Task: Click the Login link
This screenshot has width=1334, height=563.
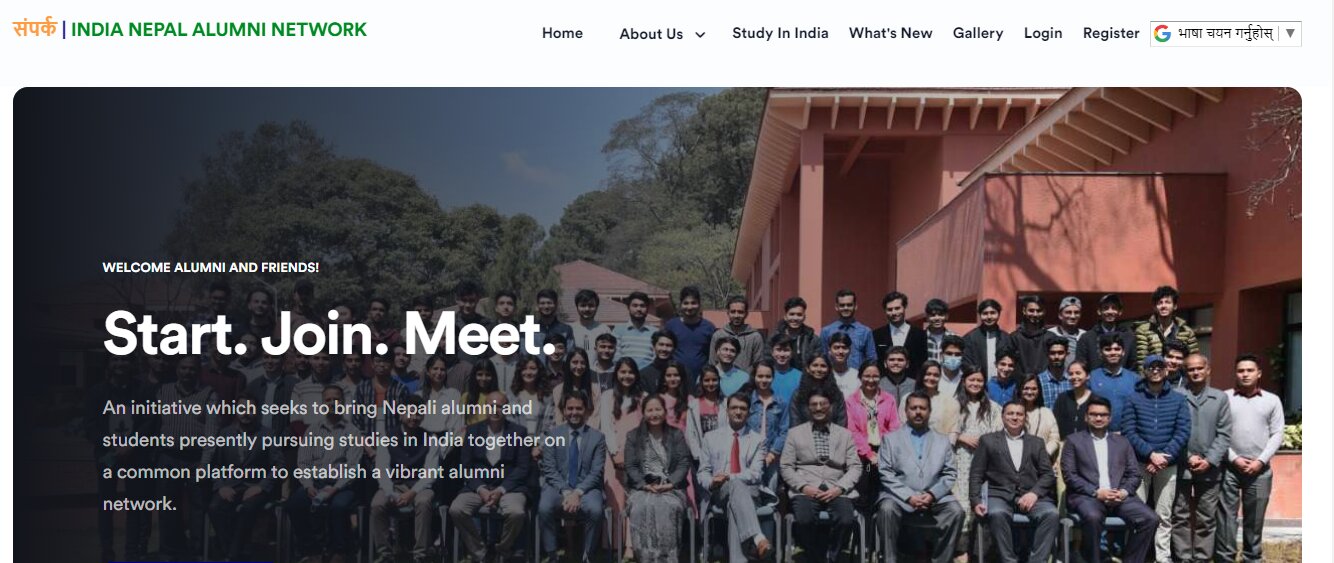Action: [x=1043, y=33]
